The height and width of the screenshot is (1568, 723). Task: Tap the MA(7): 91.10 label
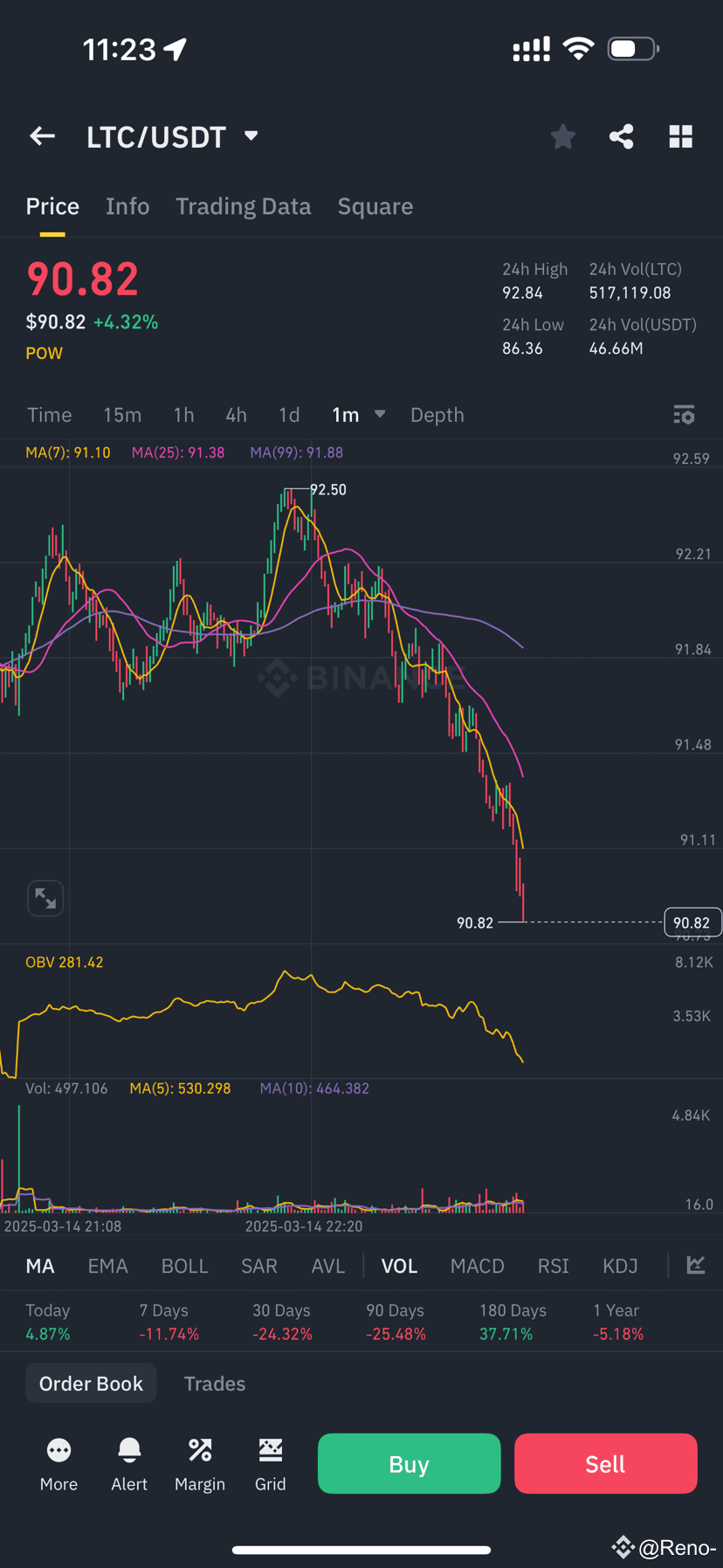[68, 452]
